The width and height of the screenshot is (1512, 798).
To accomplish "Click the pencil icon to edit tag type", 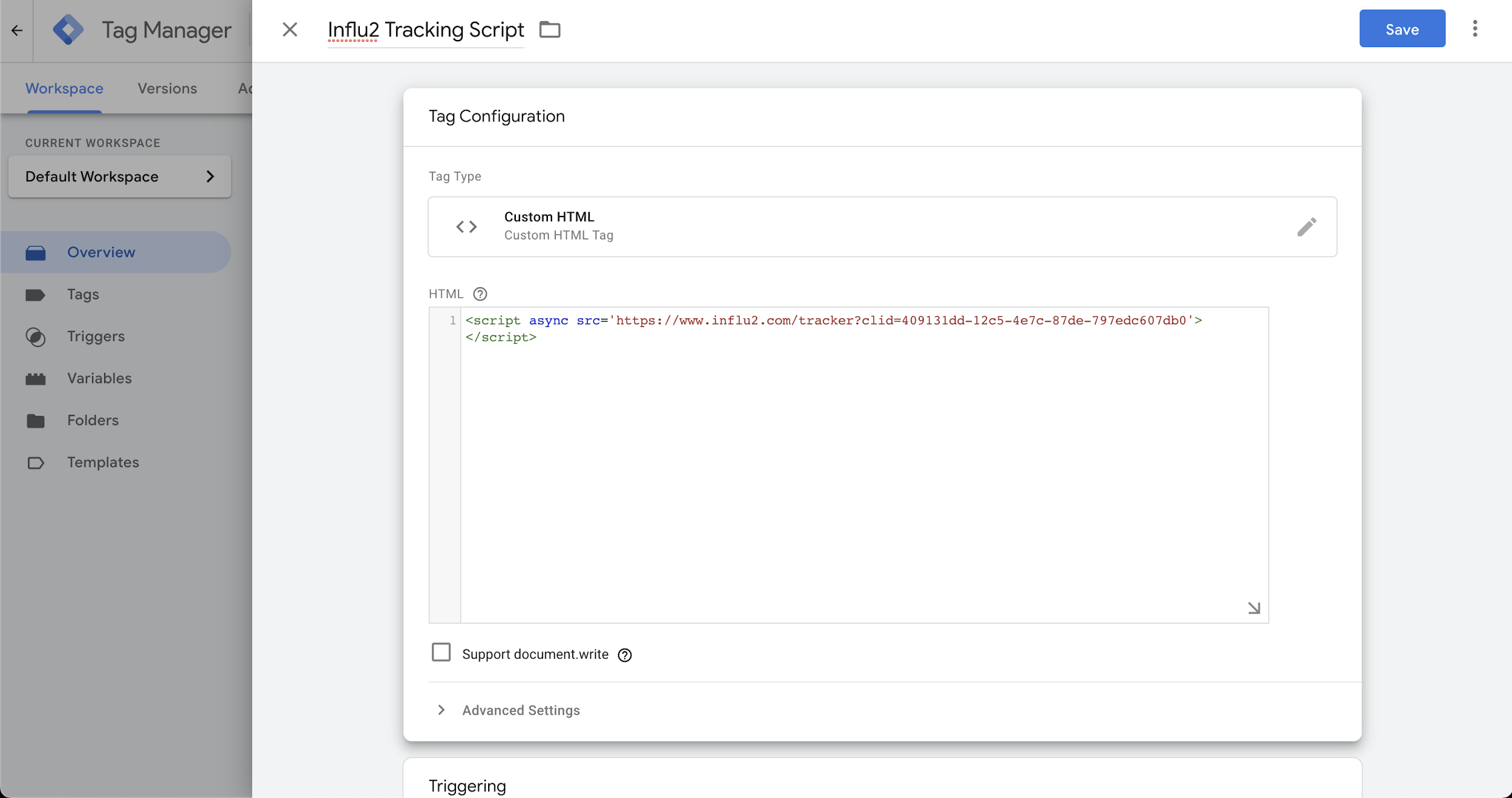I will pyautogui.click(x=1306, y=227).
